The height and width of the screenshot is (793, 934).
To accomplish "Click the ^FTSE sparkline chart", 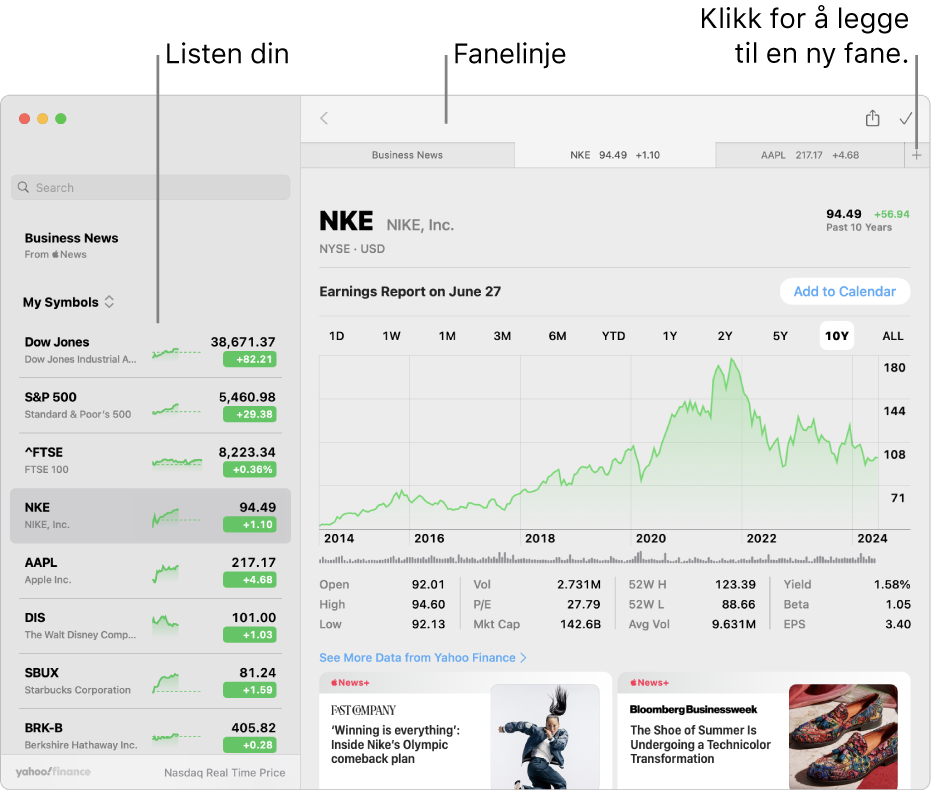I will pos(176,461).
